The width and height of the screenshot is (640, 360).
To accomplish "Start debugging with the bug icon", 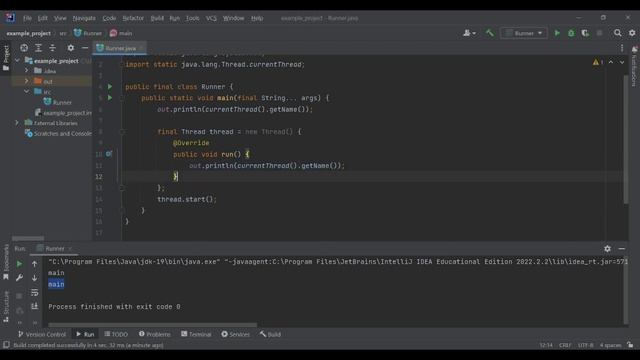I will click(x=571, y=33).
